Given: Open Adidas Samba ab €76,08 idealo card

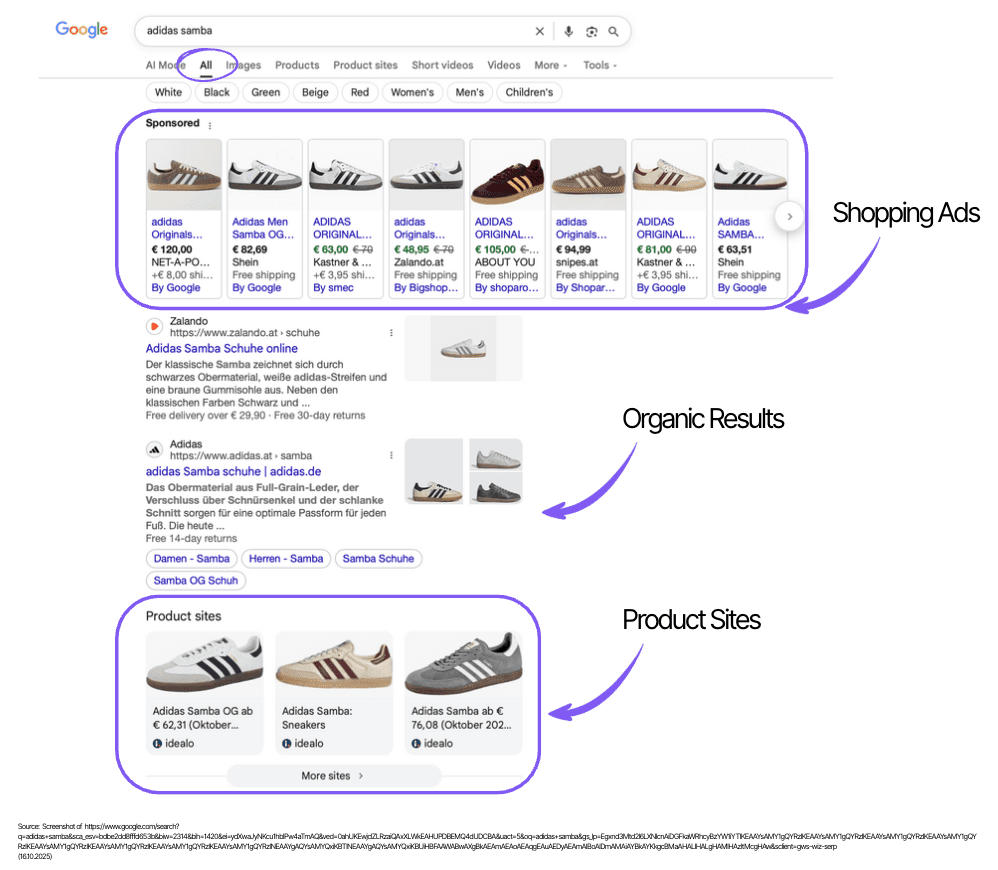Looking at the screenshot, I should pos(463,692).
